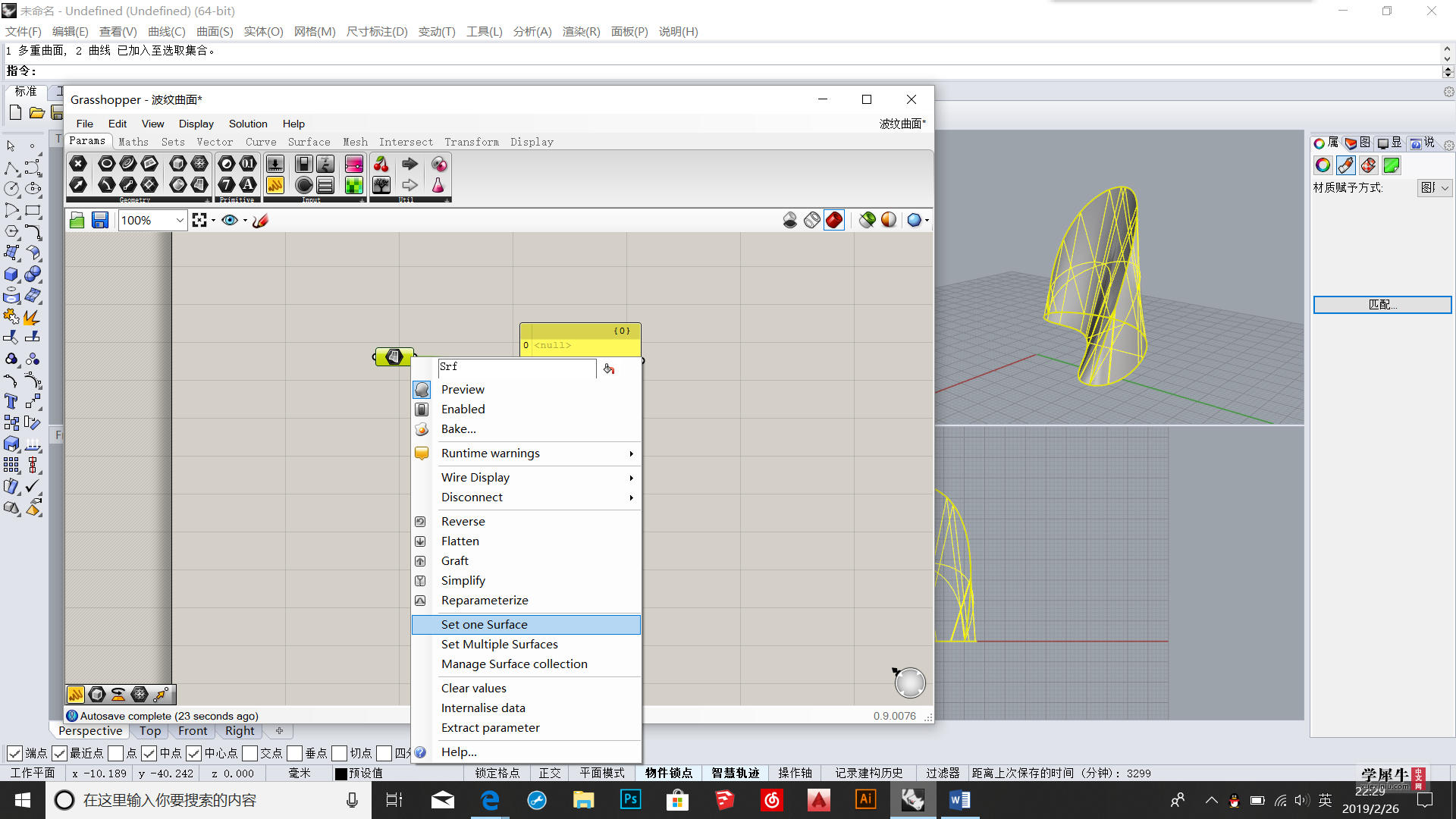Choose Bake... in the context menu
Image resolution: width=1456 pixels, height=819 pixels.
[x=526, y=428]
